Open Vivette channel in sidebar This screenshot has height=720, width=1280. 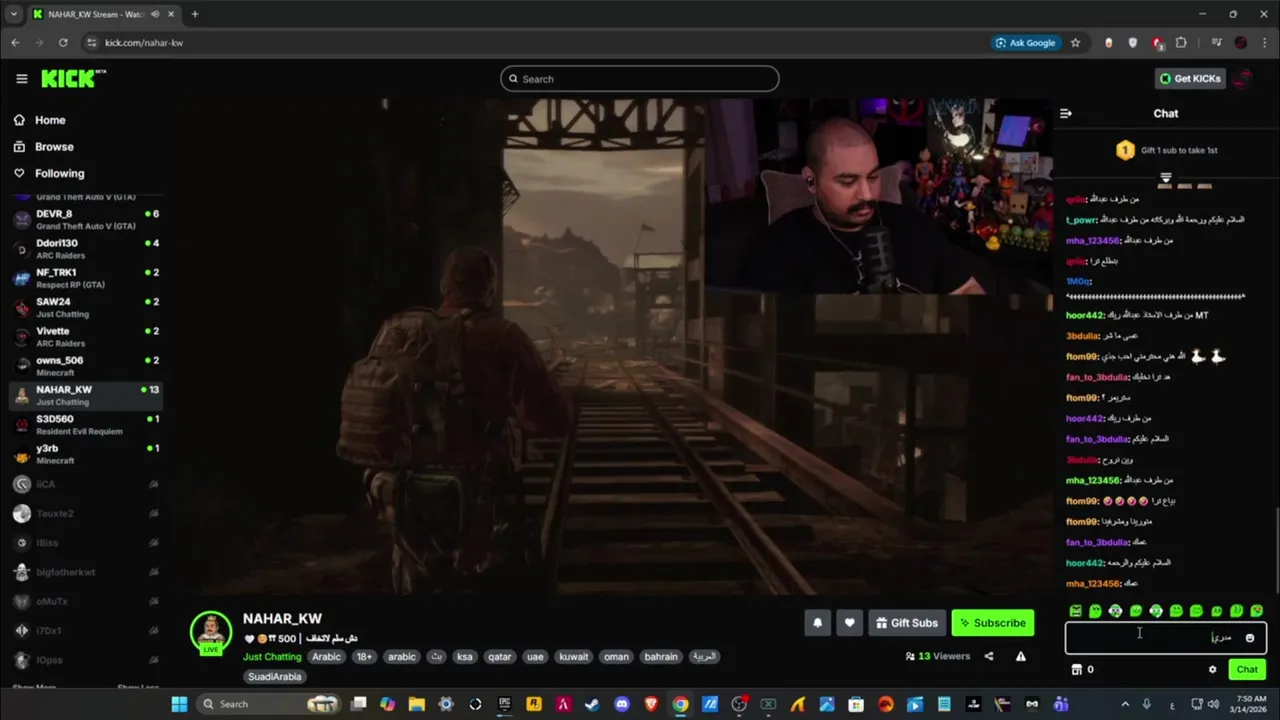[x=85, y=337]
